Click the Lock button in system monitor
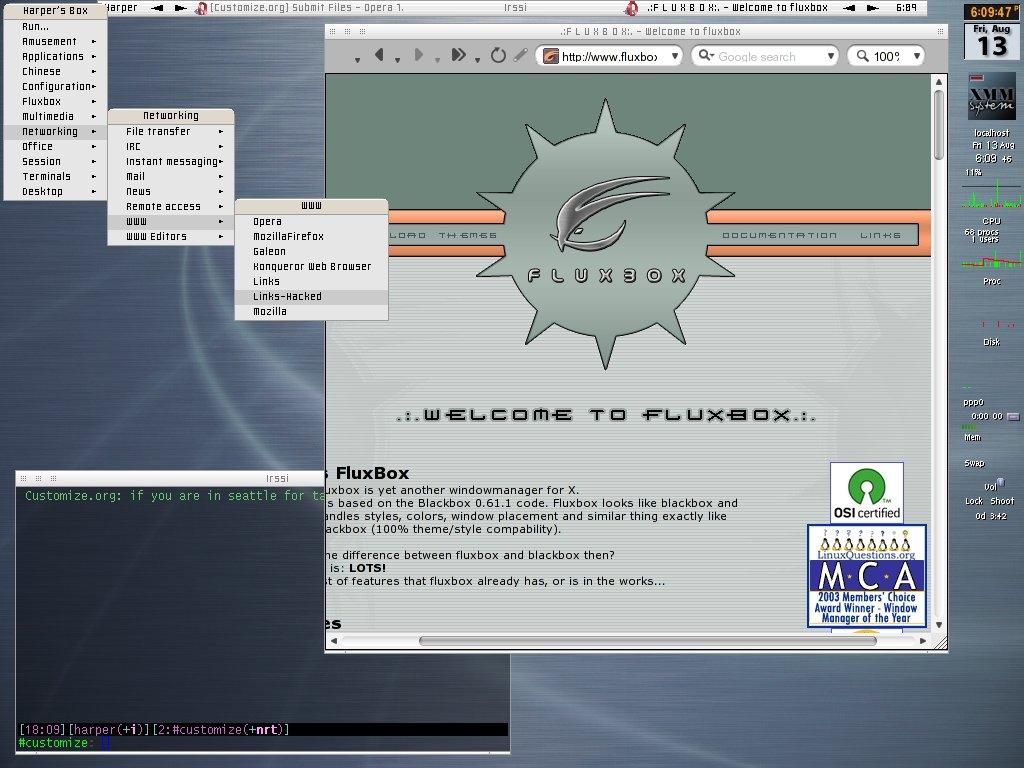Image resolution: width=1024 pixels, height=768 pixels. pyautogui.click(x=974, y=501)
